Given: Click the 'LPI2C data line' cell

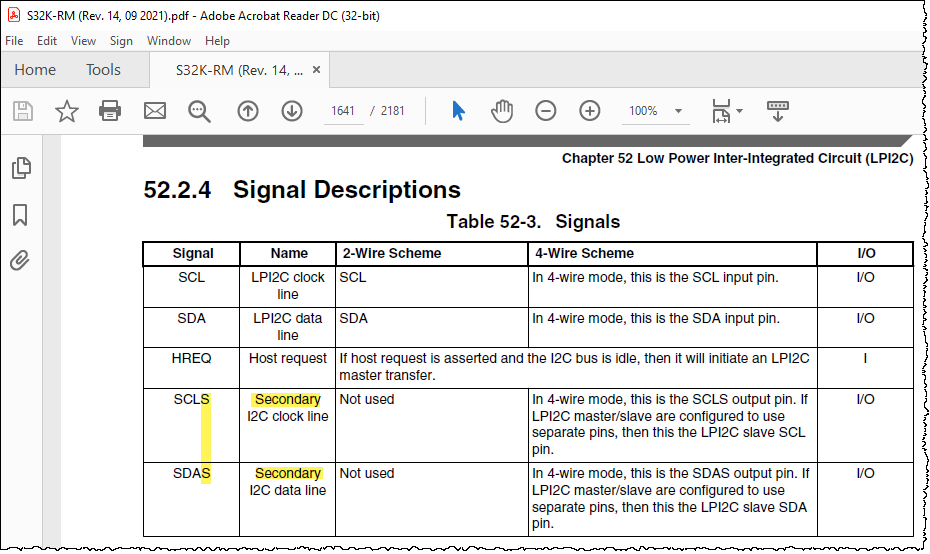Looking at the screenshot, I should pyautogui.click(x=288, y=326).
